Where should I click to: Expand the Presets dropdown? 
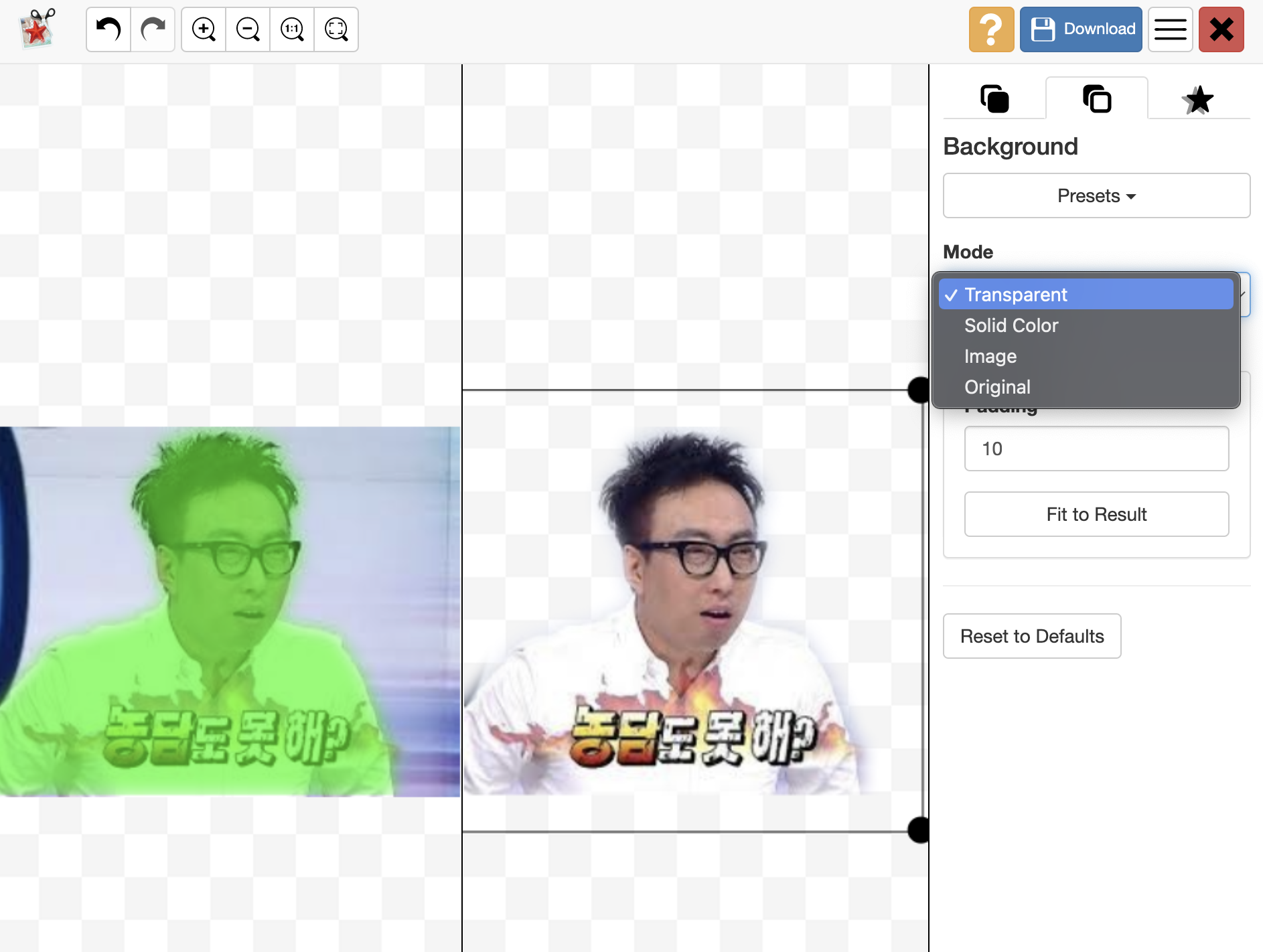pos(1096,195)
